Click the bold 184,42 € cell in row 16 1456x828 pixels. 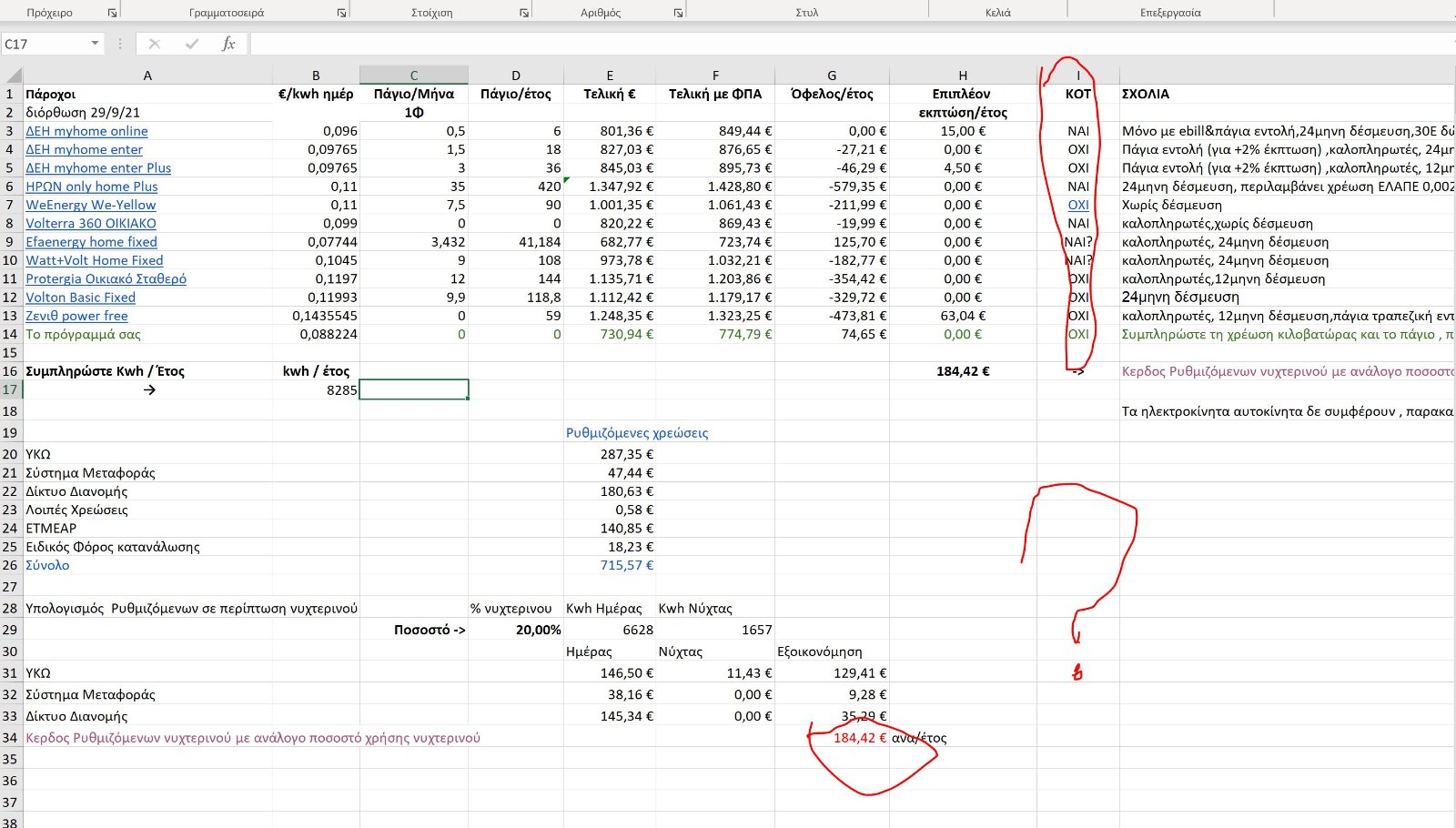[x=963, y=371]
